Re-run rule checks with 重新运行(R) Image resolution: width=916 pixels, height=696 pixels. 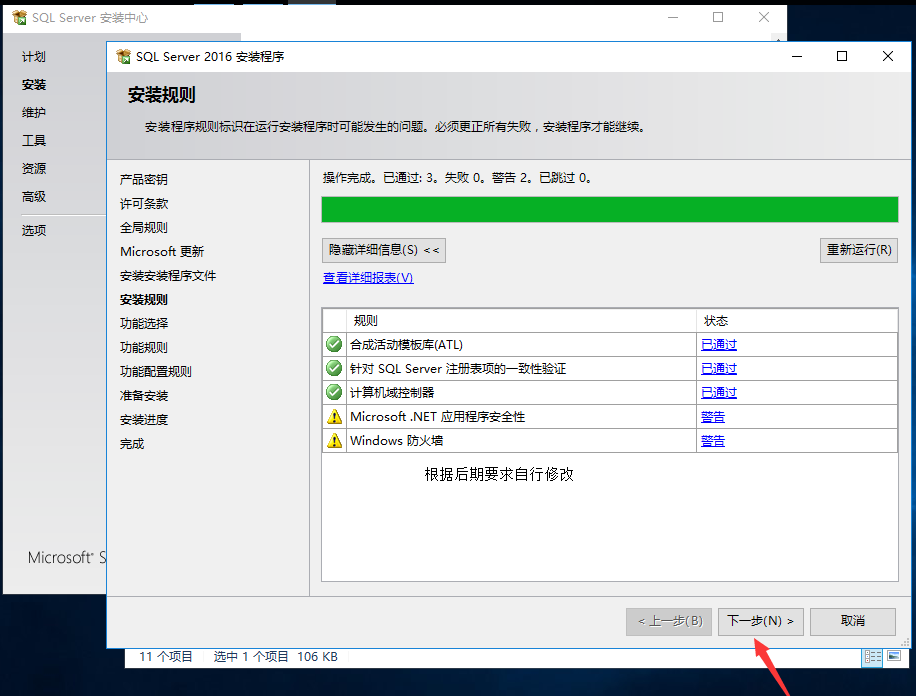click(x=859, y=250)
